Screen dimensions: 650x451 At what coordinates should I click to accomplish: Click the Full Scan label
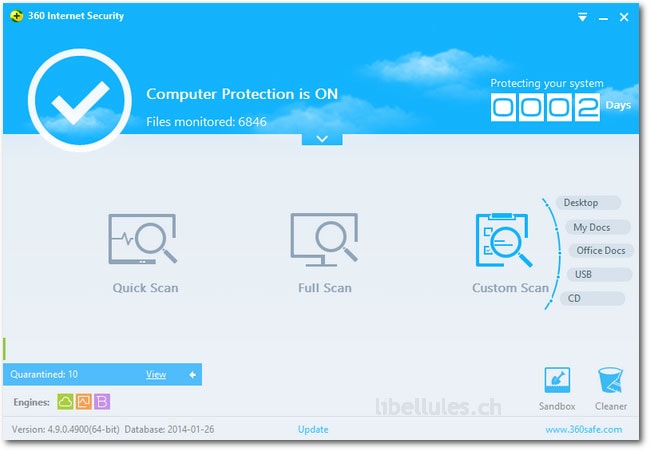tap(325, 288)
